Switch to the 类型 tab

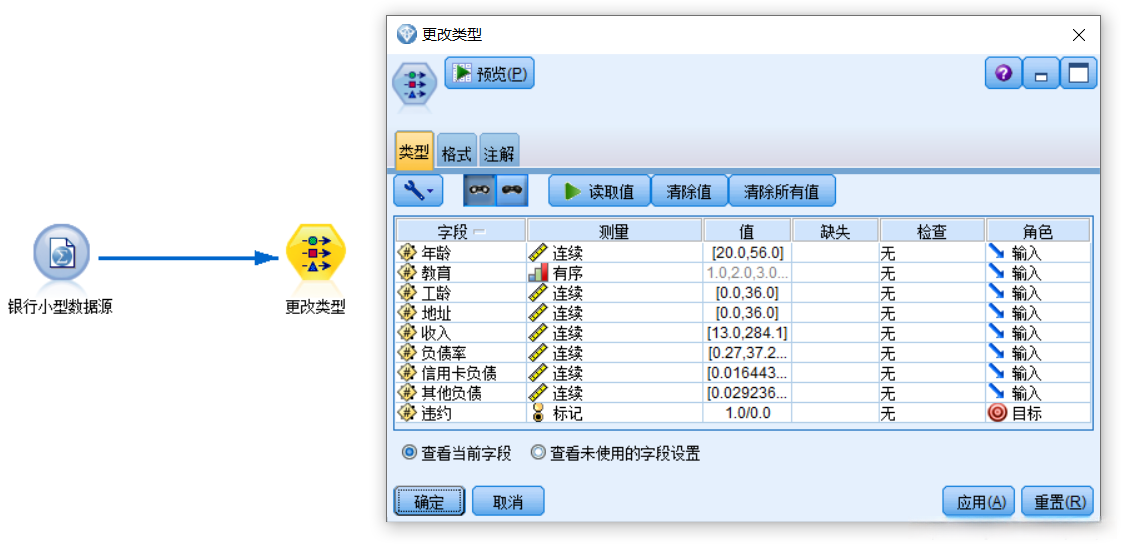[414, 152]
